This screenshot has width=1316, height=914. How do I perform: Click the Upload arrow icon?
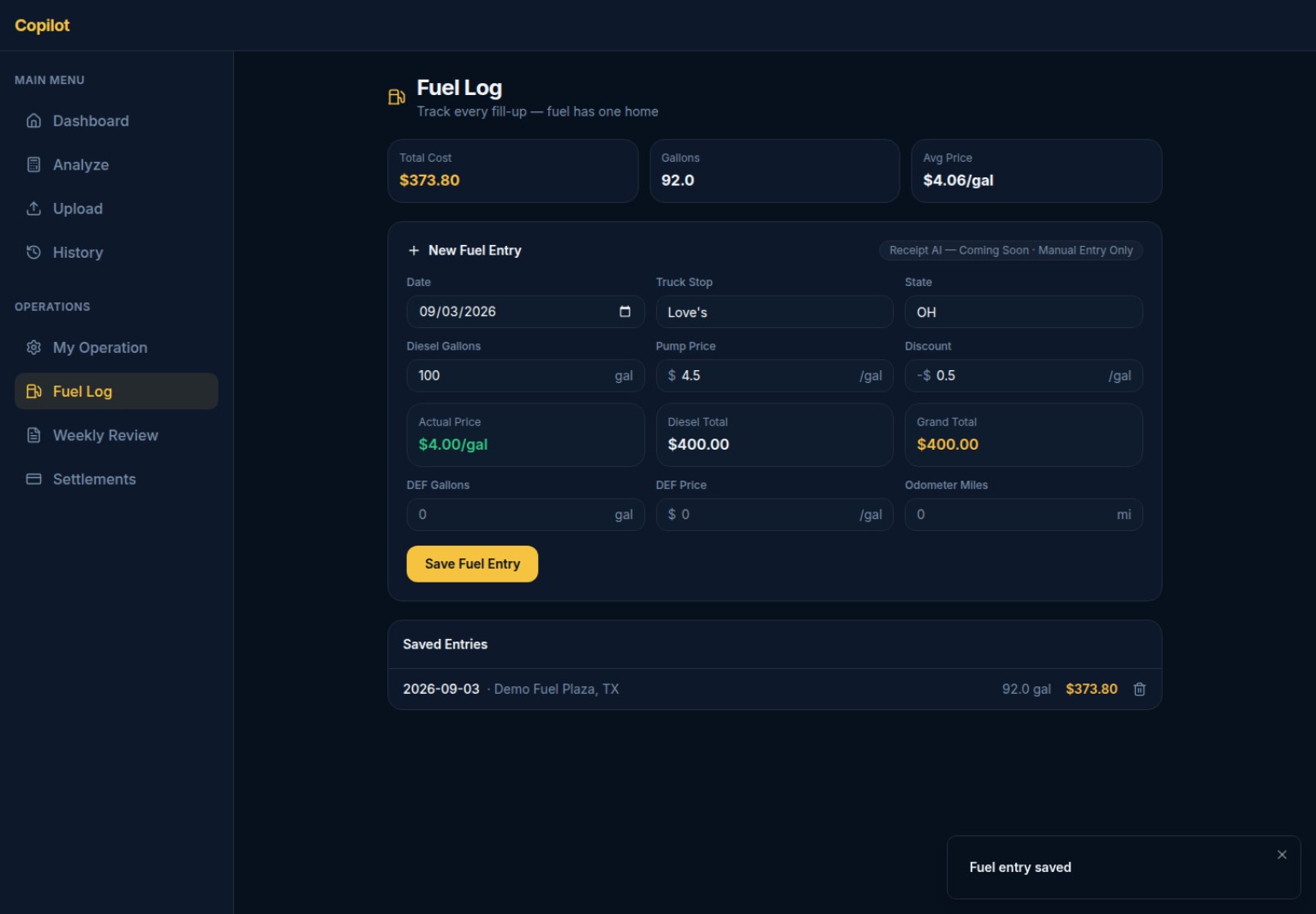click(33, 208)
